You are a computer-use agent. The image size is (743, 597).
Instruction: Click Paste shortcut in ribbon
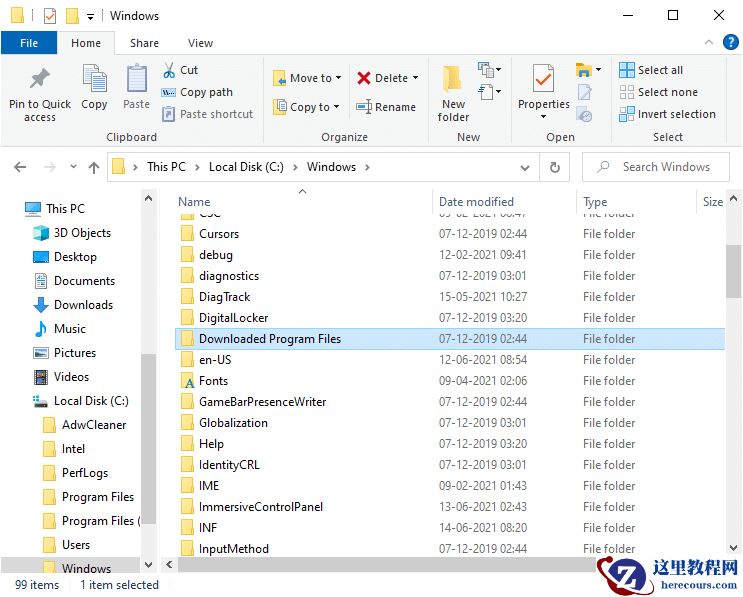tap(207, 114)
